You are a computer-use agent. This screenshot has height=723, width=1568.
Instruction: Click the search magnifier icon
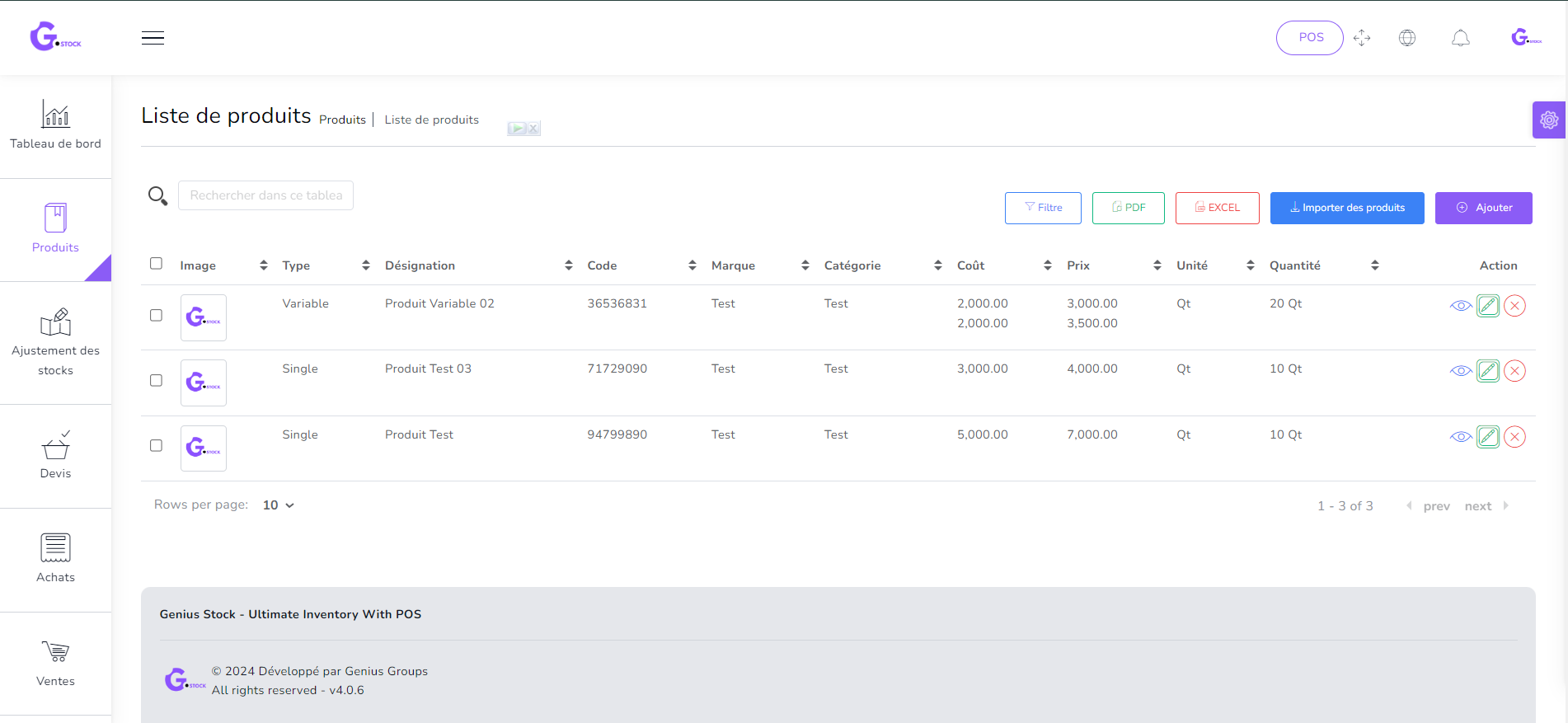tap(157, 196)
